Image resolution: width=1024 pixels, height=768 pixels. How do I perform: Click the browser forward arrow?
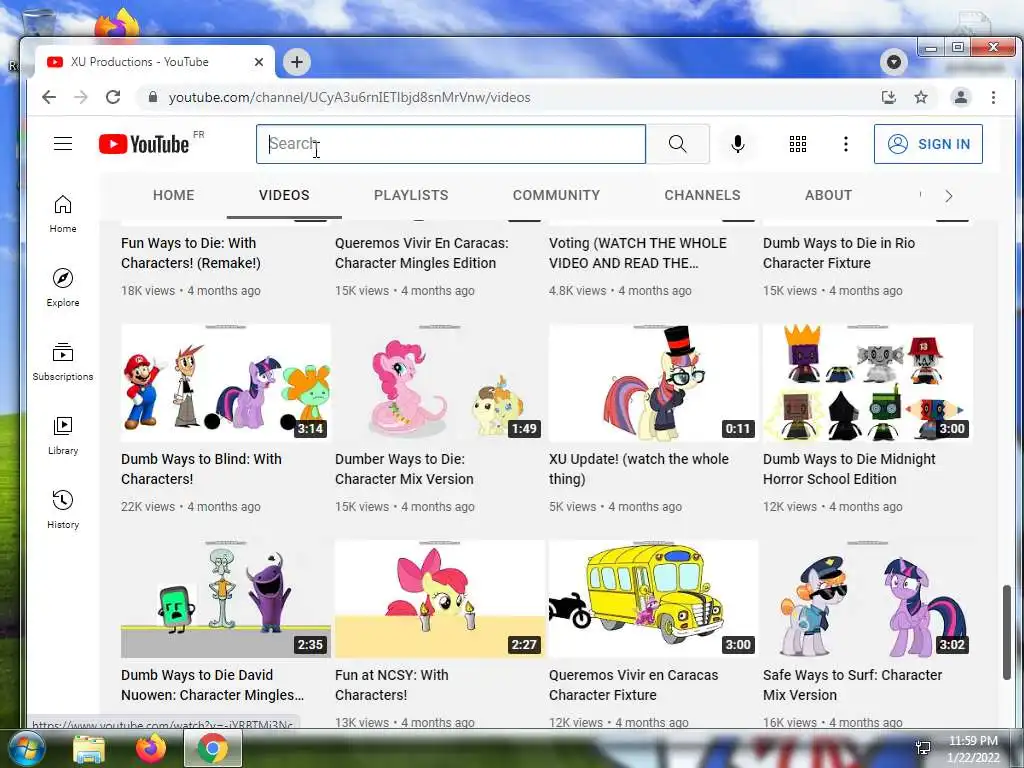[80, 97]
